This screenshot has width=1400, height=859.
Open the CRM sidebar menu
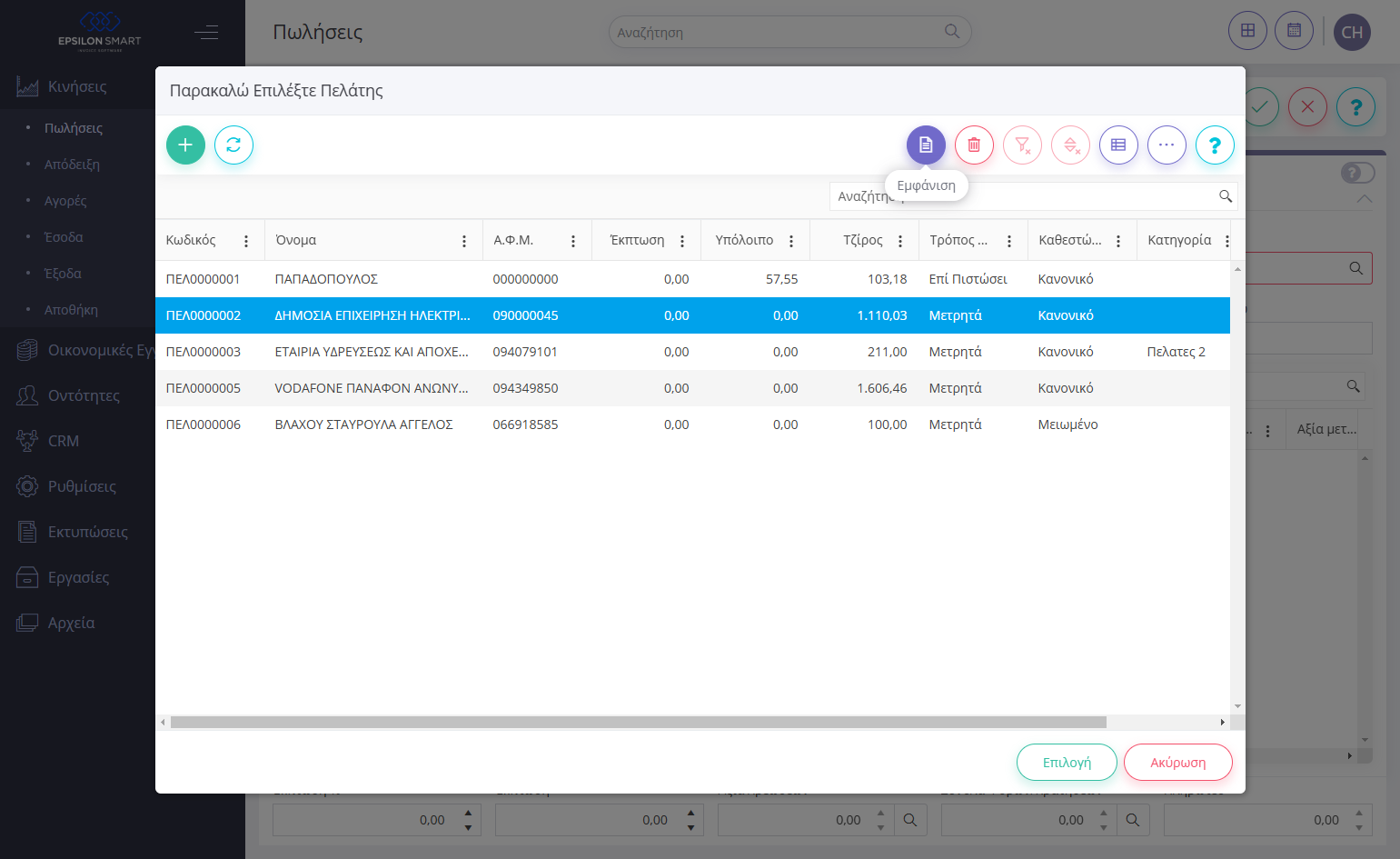(64, 441)
